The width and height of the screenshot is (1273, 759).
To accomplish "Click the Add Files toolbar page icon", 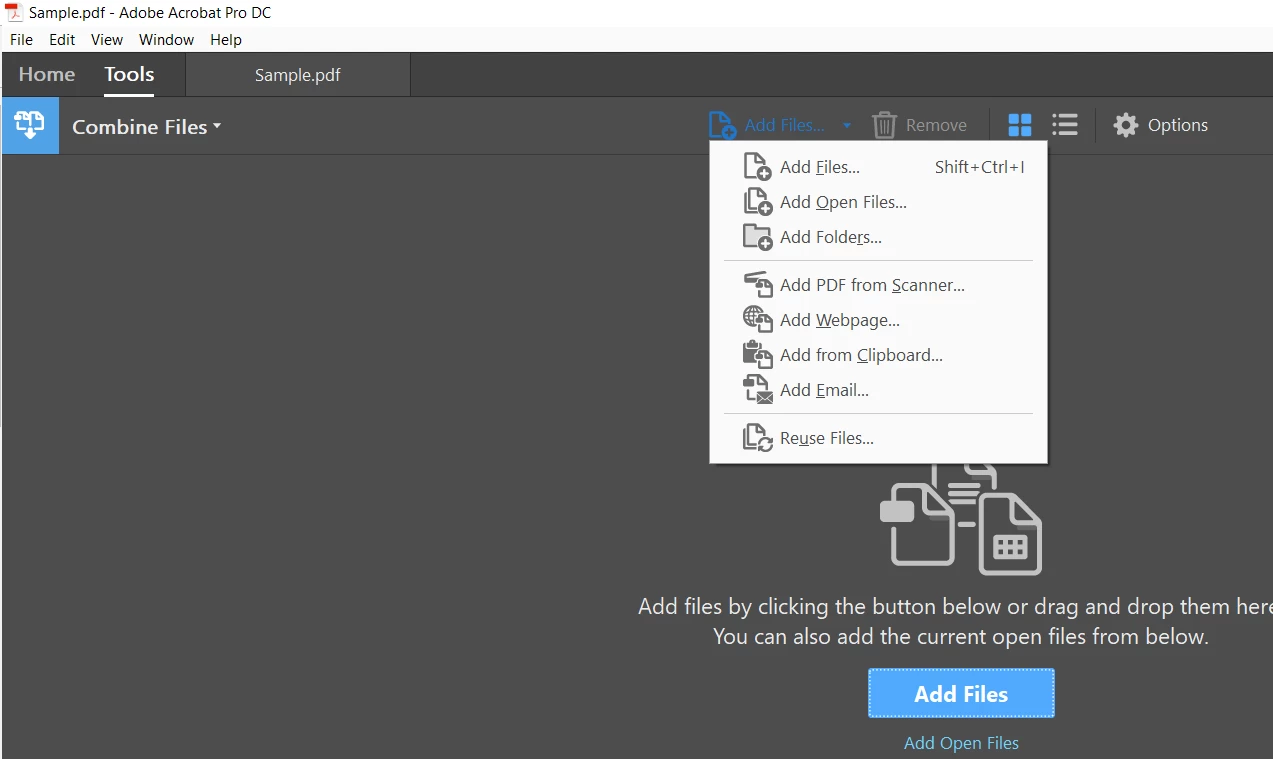I will pyautogui.click(x=722, y=125).
